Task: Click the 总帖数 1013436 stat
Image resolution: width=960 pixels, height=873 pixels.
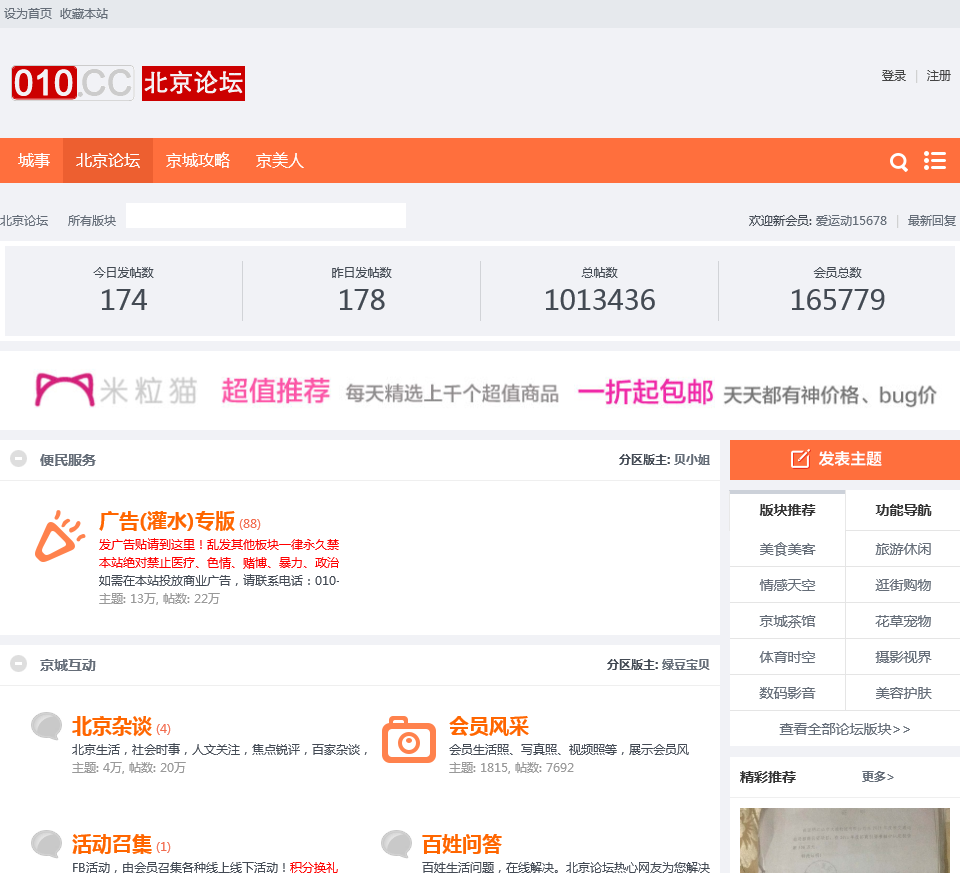Action: pos(599,291)
